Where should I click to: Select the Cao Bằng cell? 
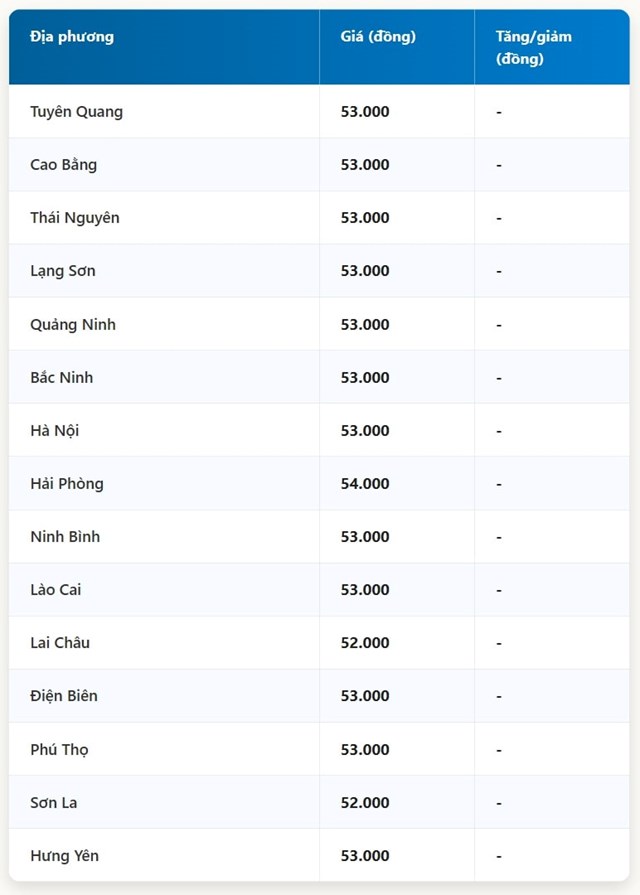pos(64,165)
